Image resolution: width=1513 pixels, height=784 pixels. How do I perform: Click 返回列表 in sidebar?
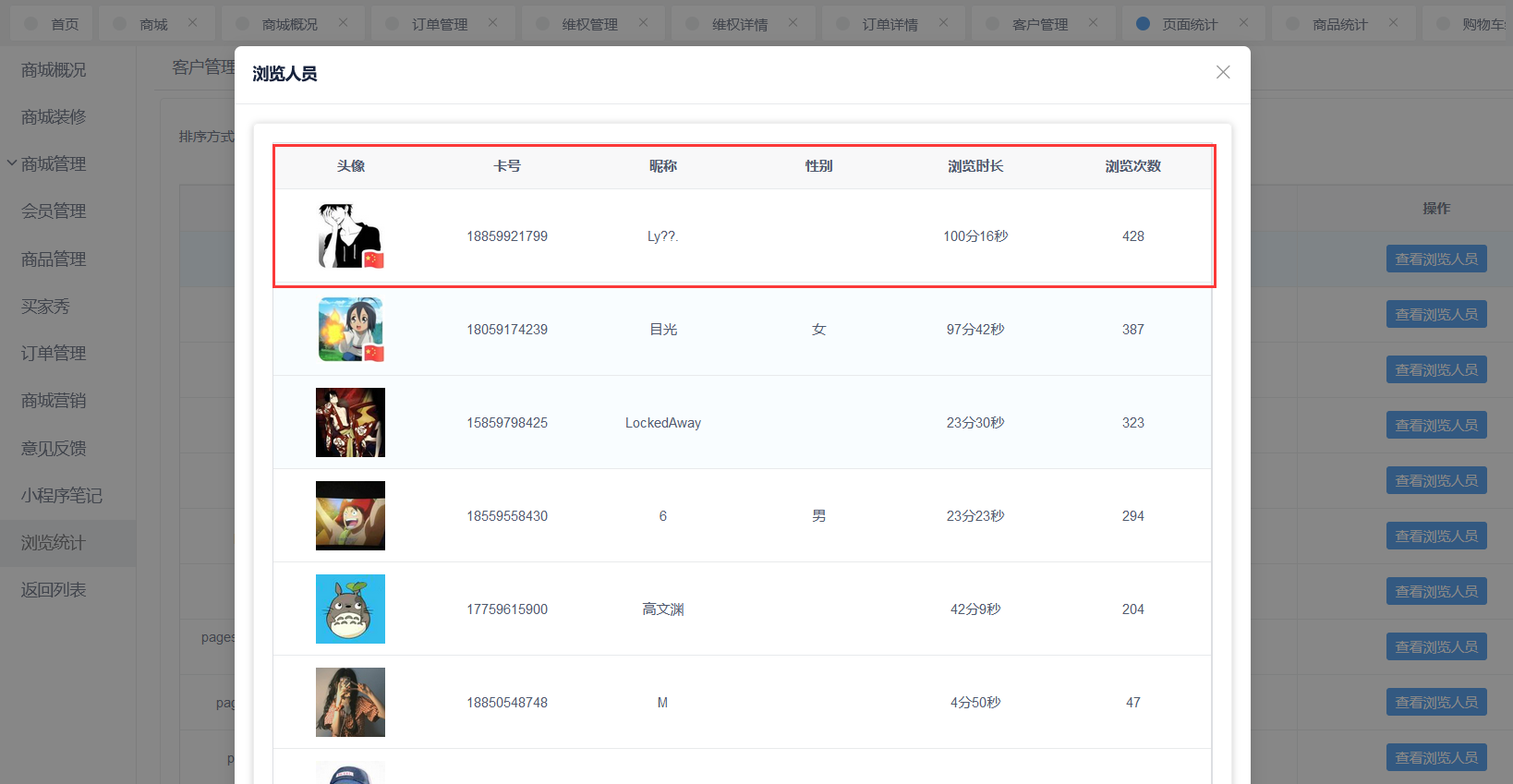(54, 589)
